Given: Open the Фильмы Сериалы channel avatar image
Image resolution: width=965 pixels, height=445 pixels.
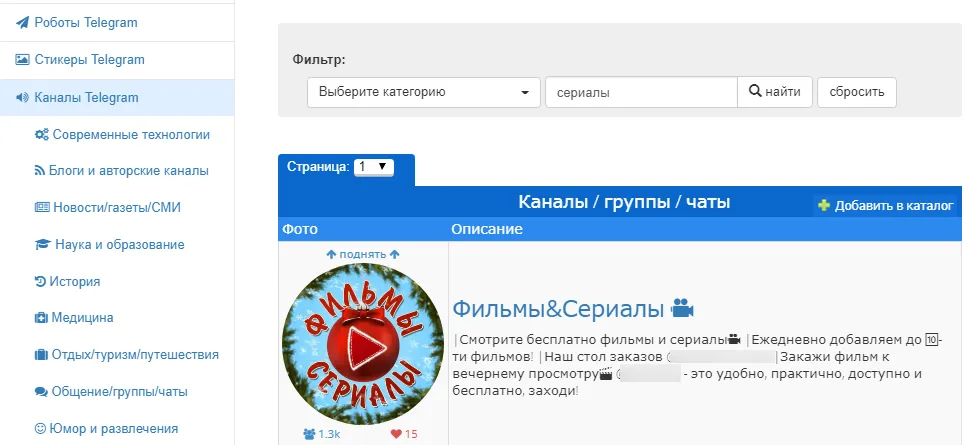Looking at the screenshot, I should pos(362,343).
